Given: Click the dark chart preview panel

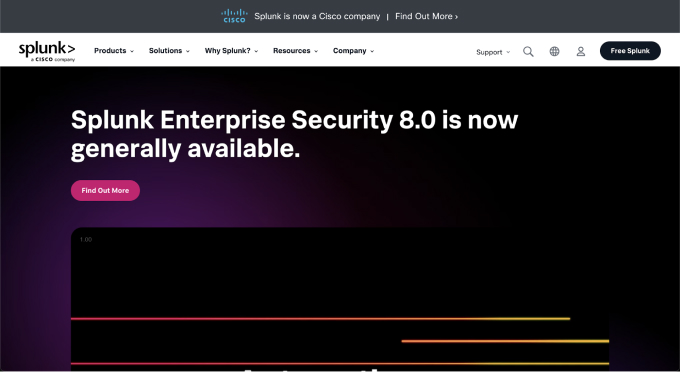Looking at the screenshot, I should [340, 299].
